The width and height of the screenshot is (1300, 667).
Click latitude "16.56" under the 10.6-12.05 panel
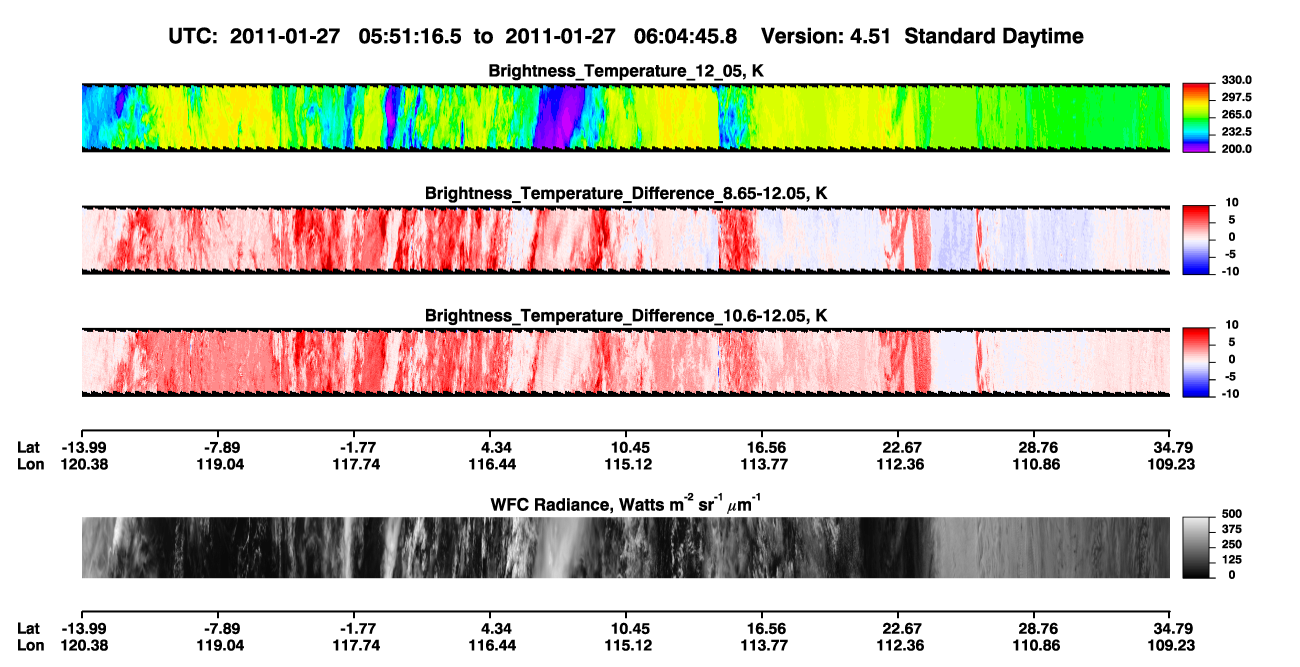[762, 448]
